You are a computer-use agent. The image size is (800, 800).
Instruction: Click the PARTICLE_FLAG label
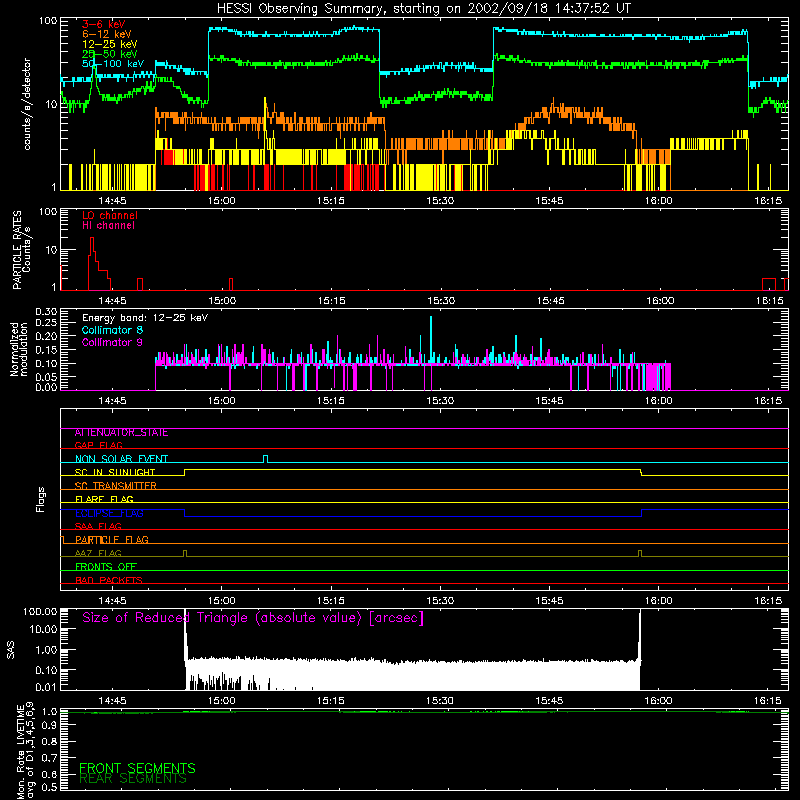pos(112,539)
